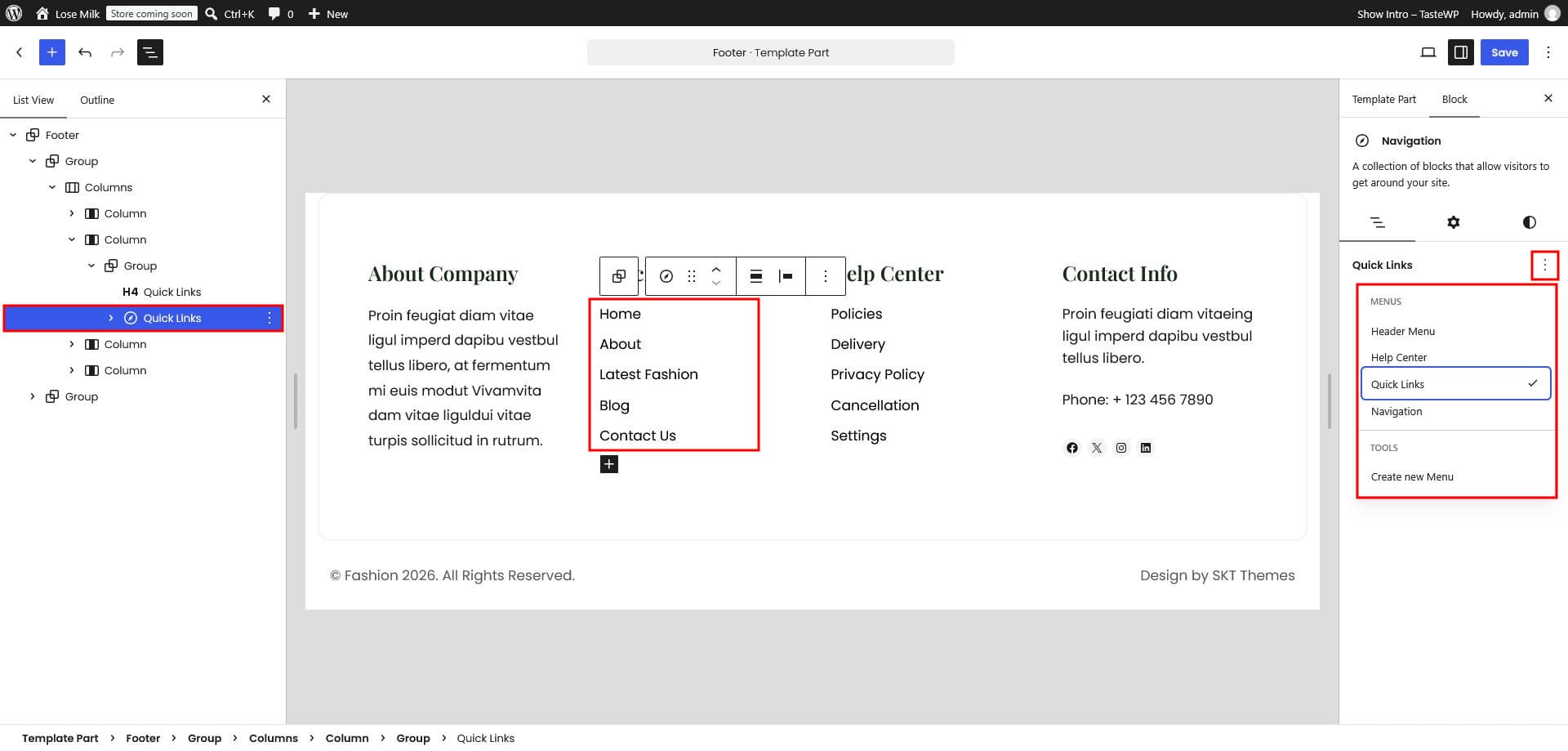Click the Navigation compass block icon

[666, 276]
